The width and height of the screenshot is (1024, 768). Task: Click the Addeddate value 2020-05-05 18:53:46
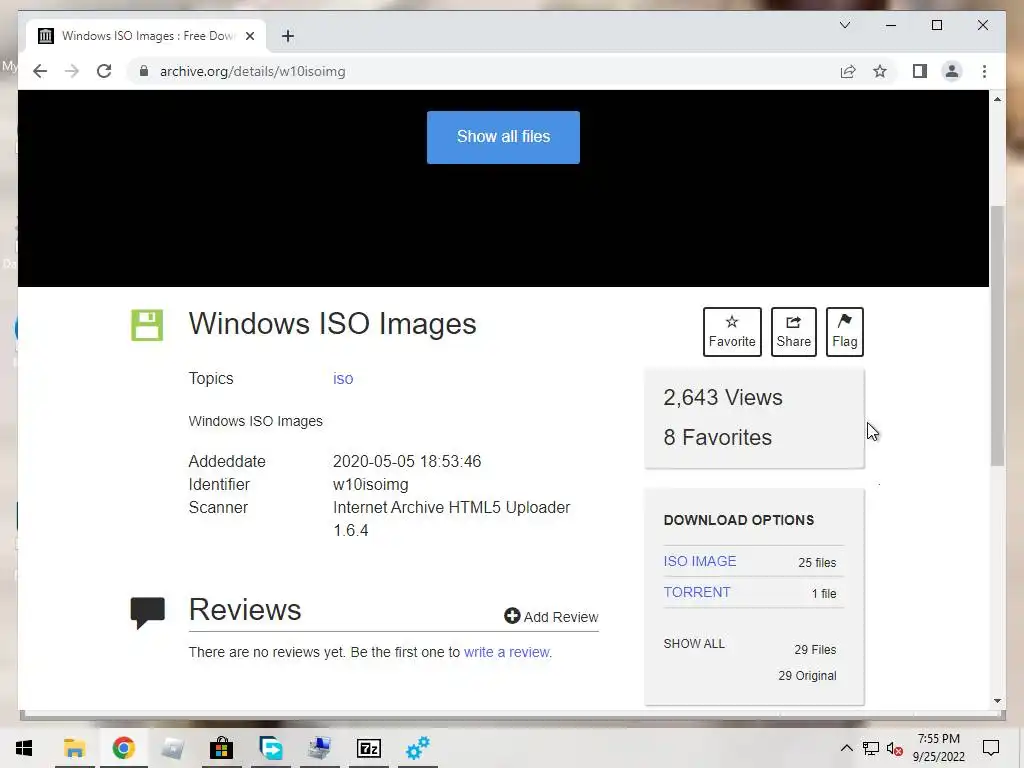407,462
